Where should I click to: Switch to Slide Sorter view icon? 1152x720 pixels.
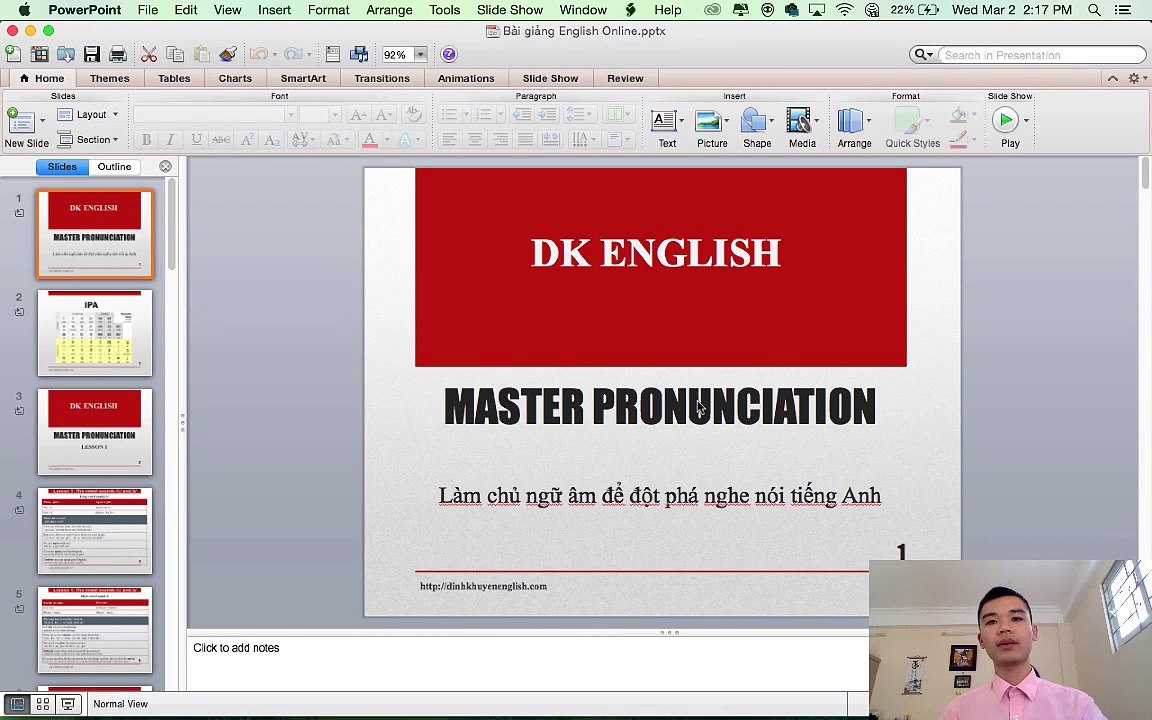43,704
